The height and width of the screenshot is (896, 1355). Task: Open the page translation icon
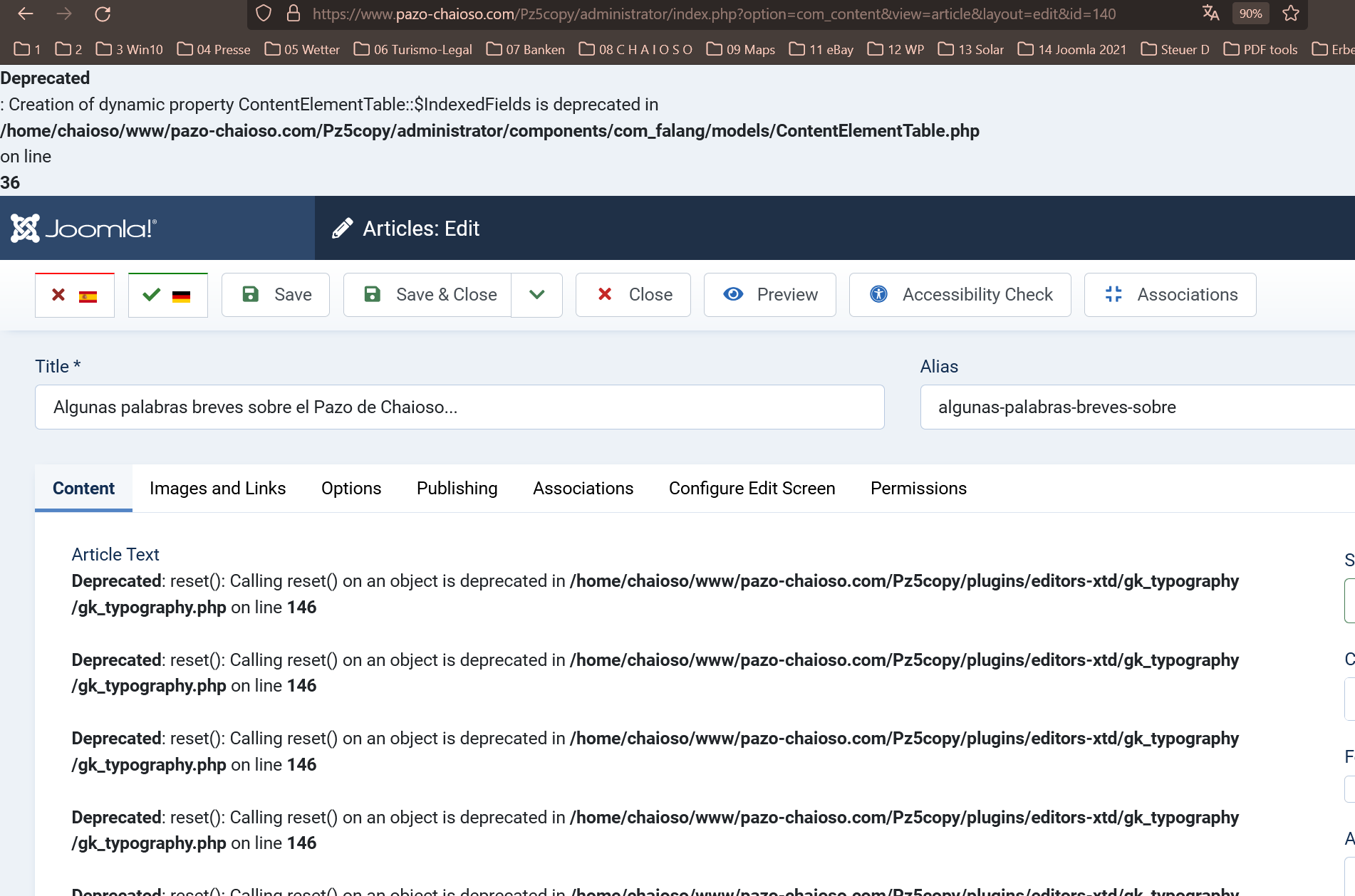pos(1210,14)
